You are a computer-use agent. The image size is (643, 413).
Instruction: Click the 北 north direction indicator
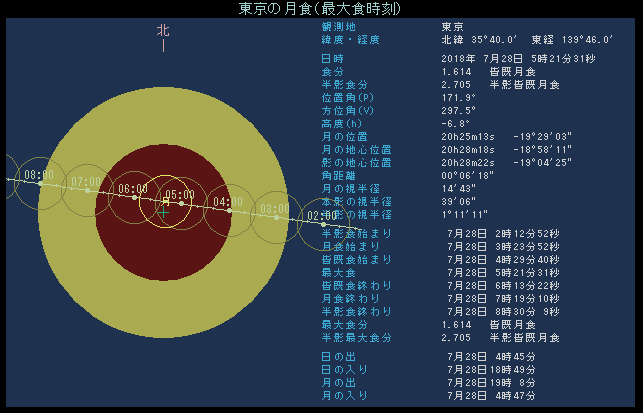pos(163,31)
